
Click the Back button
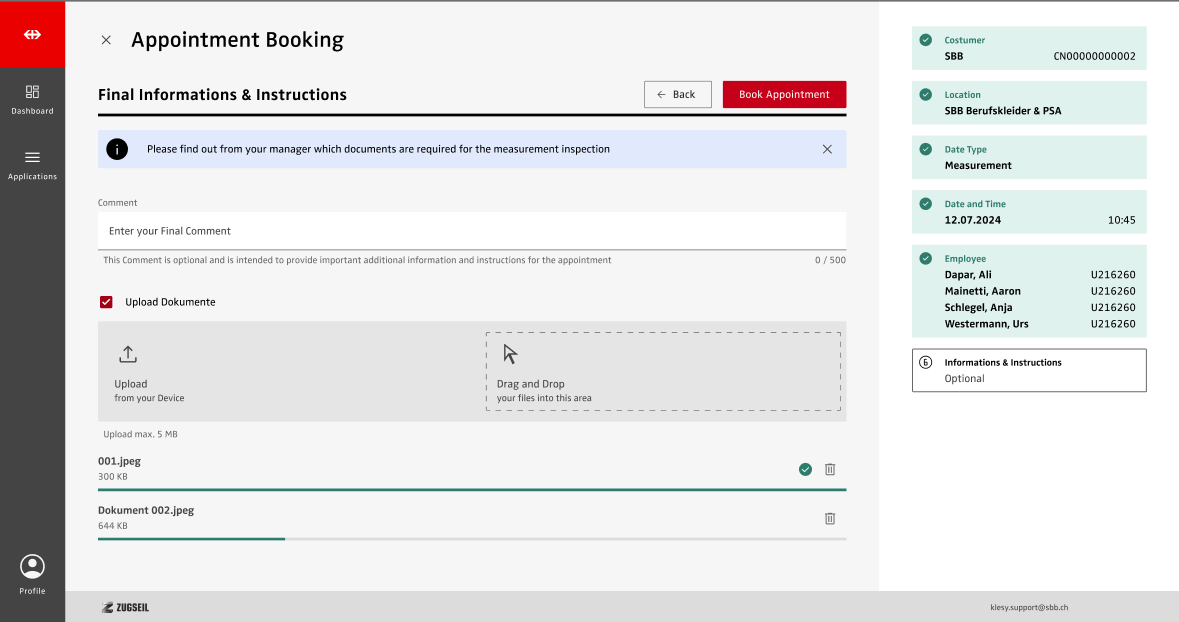tap(677, 94)
